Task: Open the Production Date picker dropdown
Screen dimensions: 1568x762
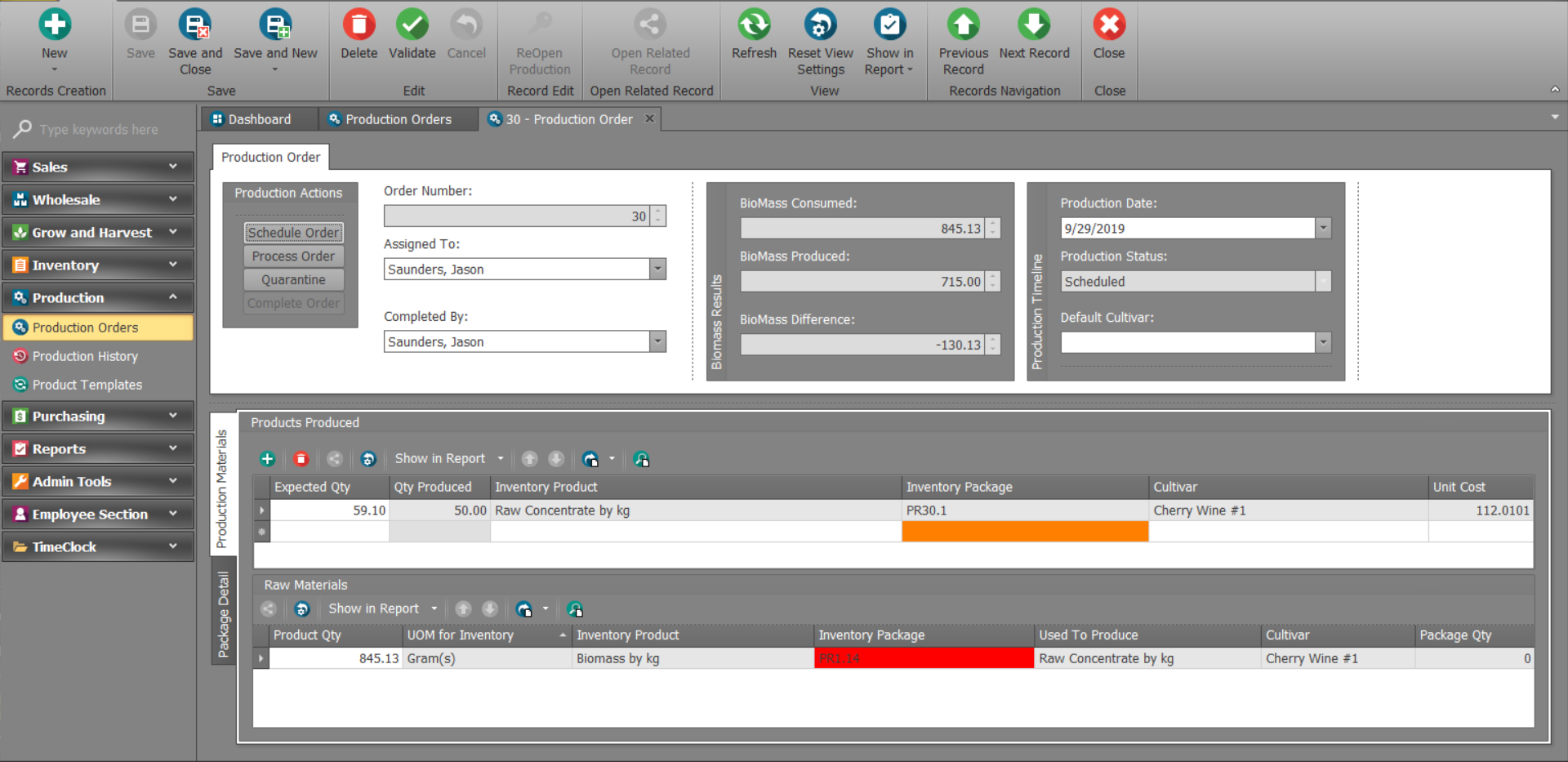Action: point(1323,229)
